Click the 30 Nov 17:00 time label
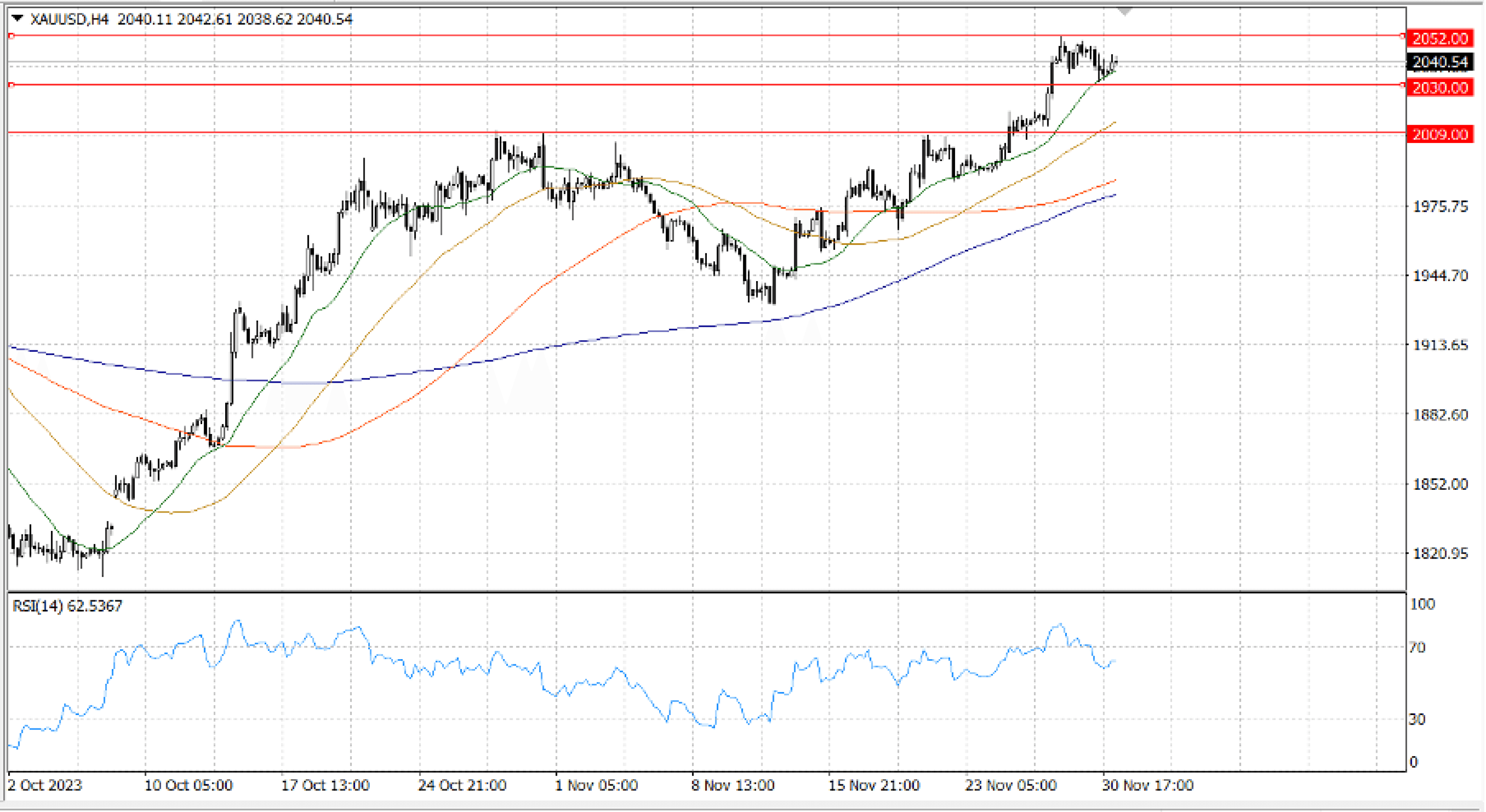1486x812 pixels. 1147,785
